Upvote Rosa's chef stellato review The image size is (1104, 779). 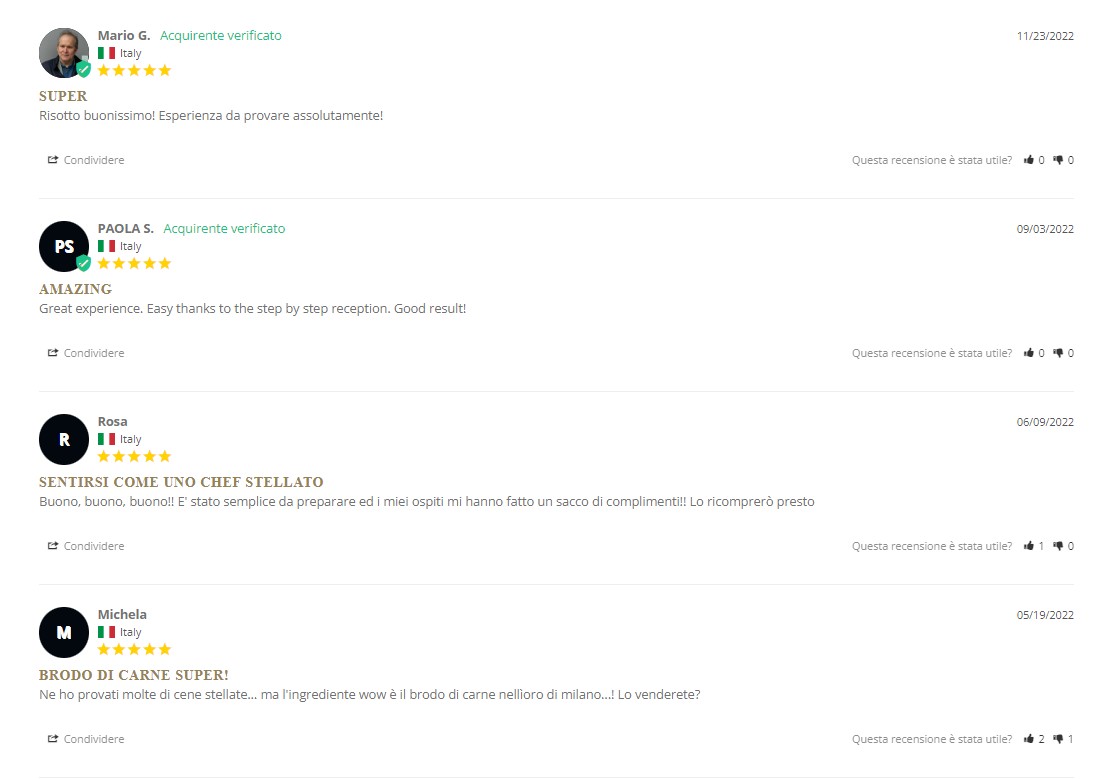point(1029,546)
